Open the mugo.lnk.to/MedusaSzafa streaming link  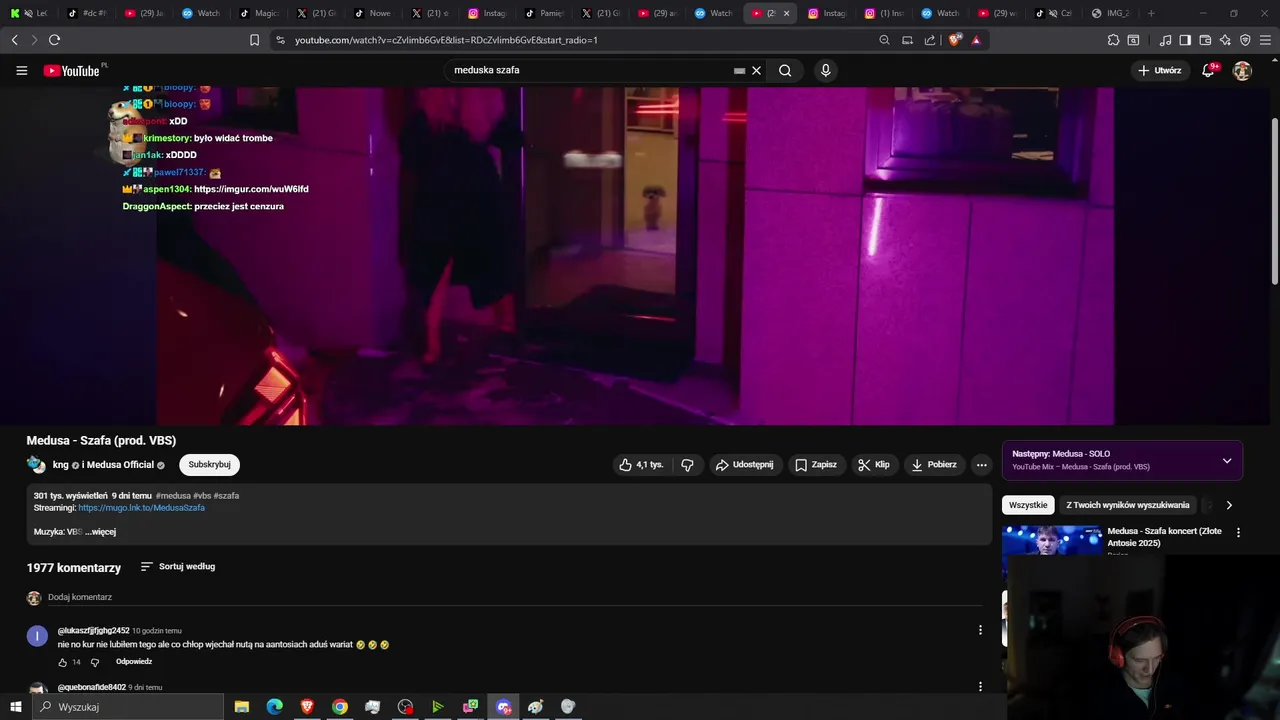[141, 508]
